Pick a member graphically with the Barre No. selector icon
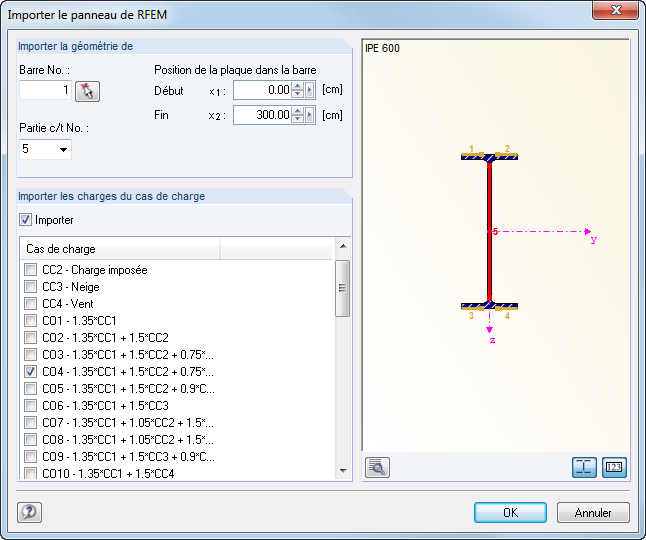Screen dimensions: 646x540 coord(87,91)
